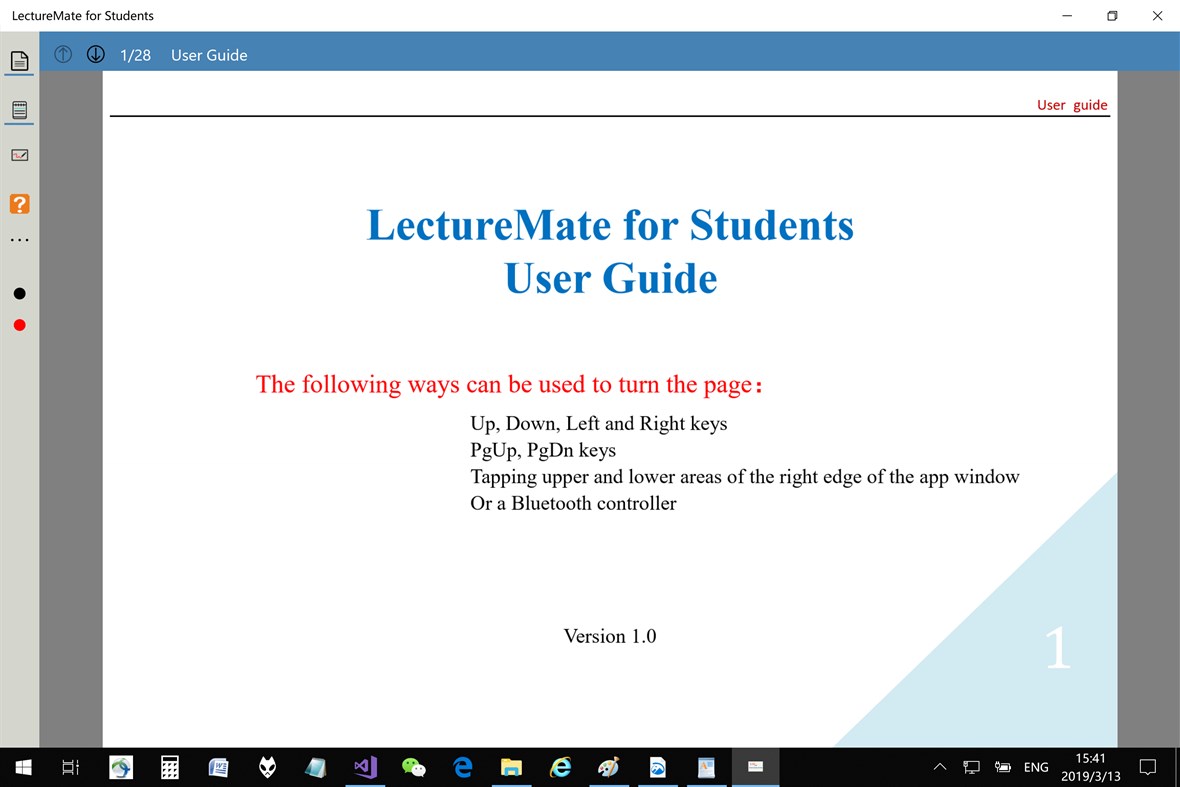Screen dimensions: 1180x787
Task: Click the 'Up, Down, Left and Right keys' line
Action: 599,424
